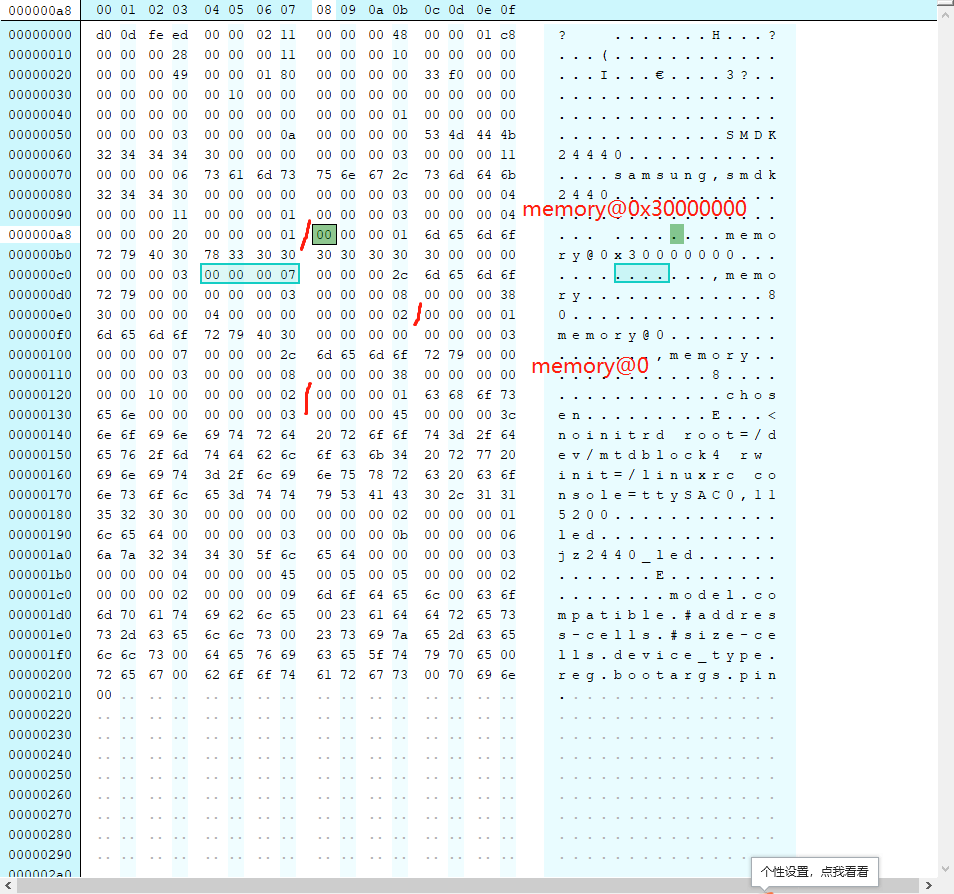Select the c8 byte in row 00000000
954x894 pixels.
point(508,35)
